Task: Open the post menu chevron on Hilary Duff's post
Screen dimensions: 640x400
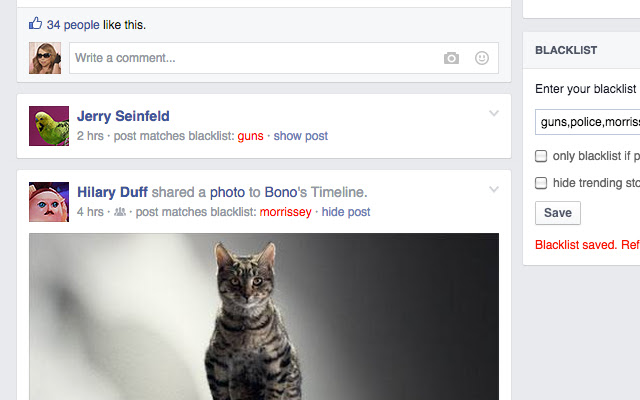Action: [494, 189]
